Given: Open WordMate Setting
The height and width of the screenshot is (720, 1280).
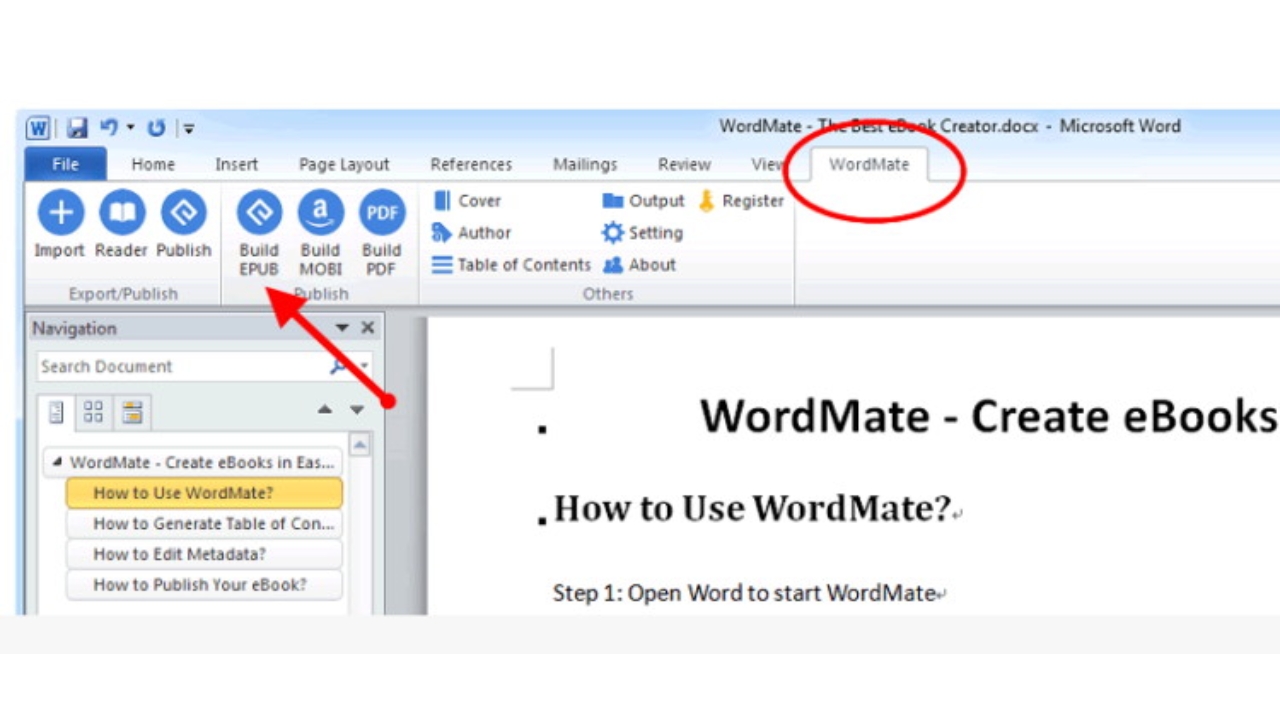Looking at the screenshot, I should click(x=642, y=233).
